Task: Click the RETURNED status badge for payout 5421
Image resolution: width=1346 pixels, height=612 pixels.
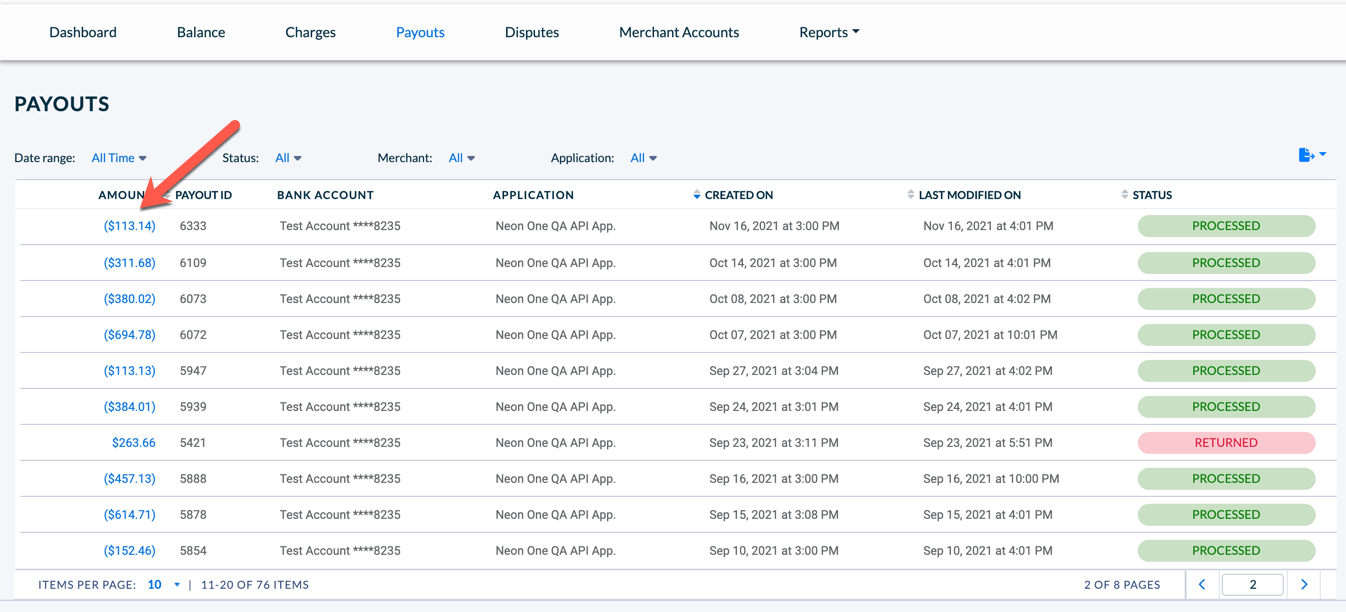Action: coord(1226,442)
